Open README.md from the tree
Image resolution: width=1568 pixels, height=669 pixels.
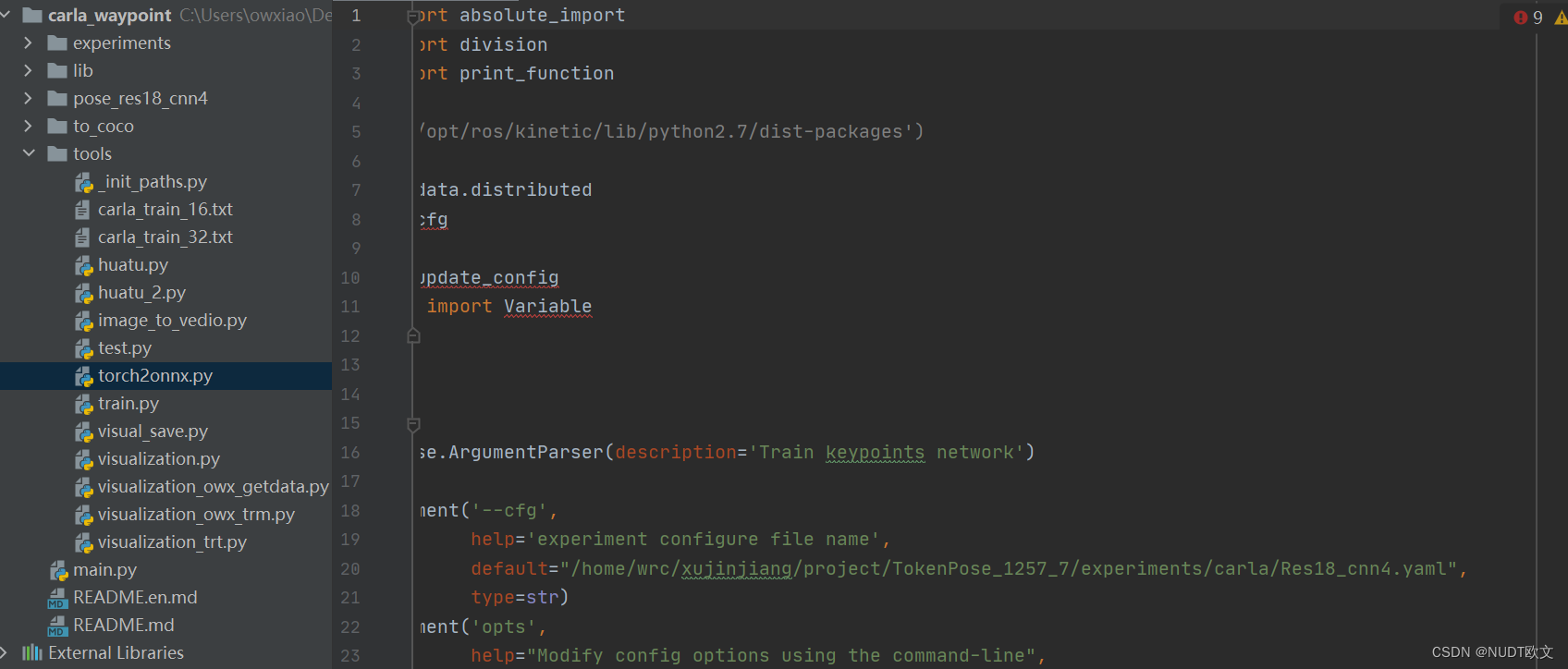coord(124,625)
